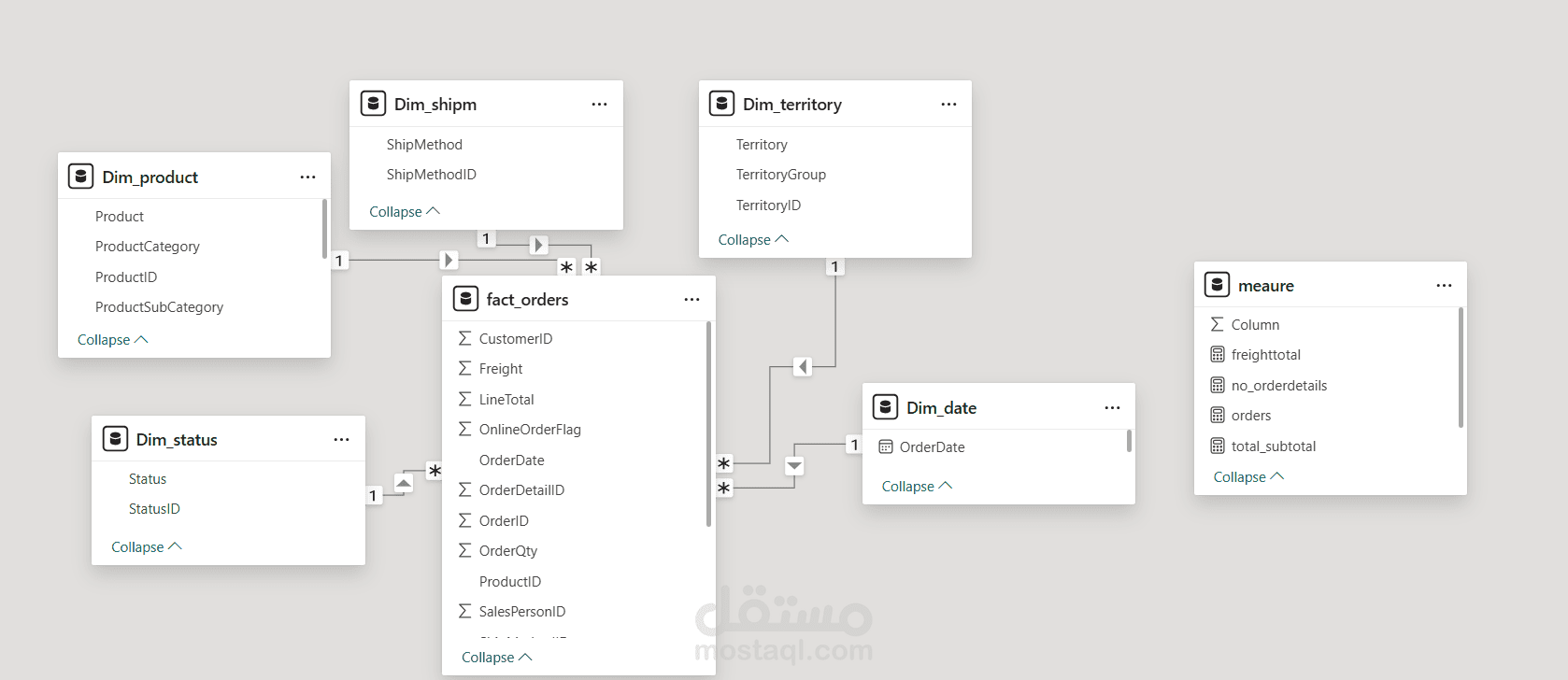Open the meaure table options ellipsis
Screen dimensions: 1568x680
tap(1444, 286)
